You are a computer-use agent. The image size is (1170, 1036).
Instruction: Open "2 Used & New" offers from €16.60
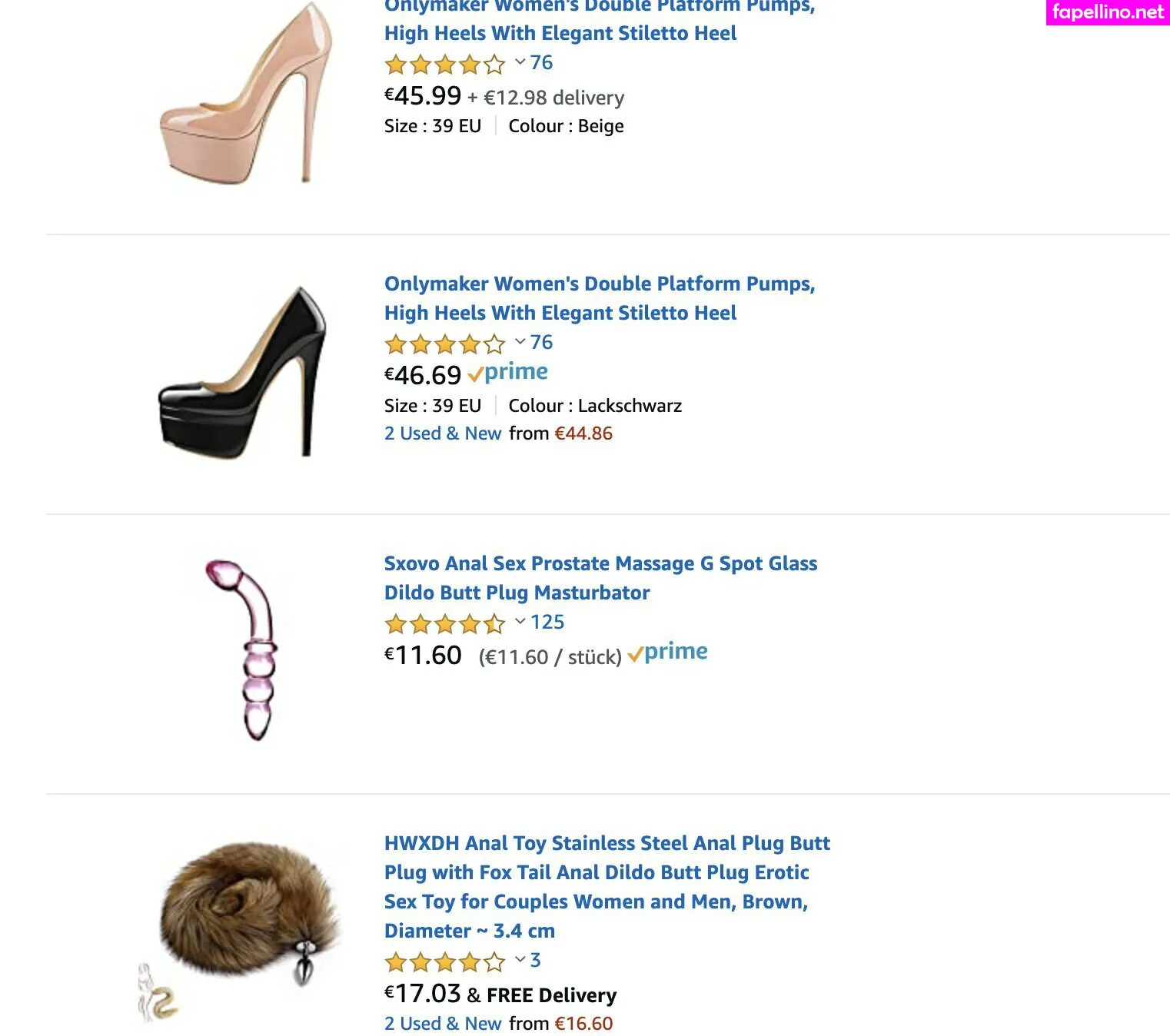(x=443, y=1024)
